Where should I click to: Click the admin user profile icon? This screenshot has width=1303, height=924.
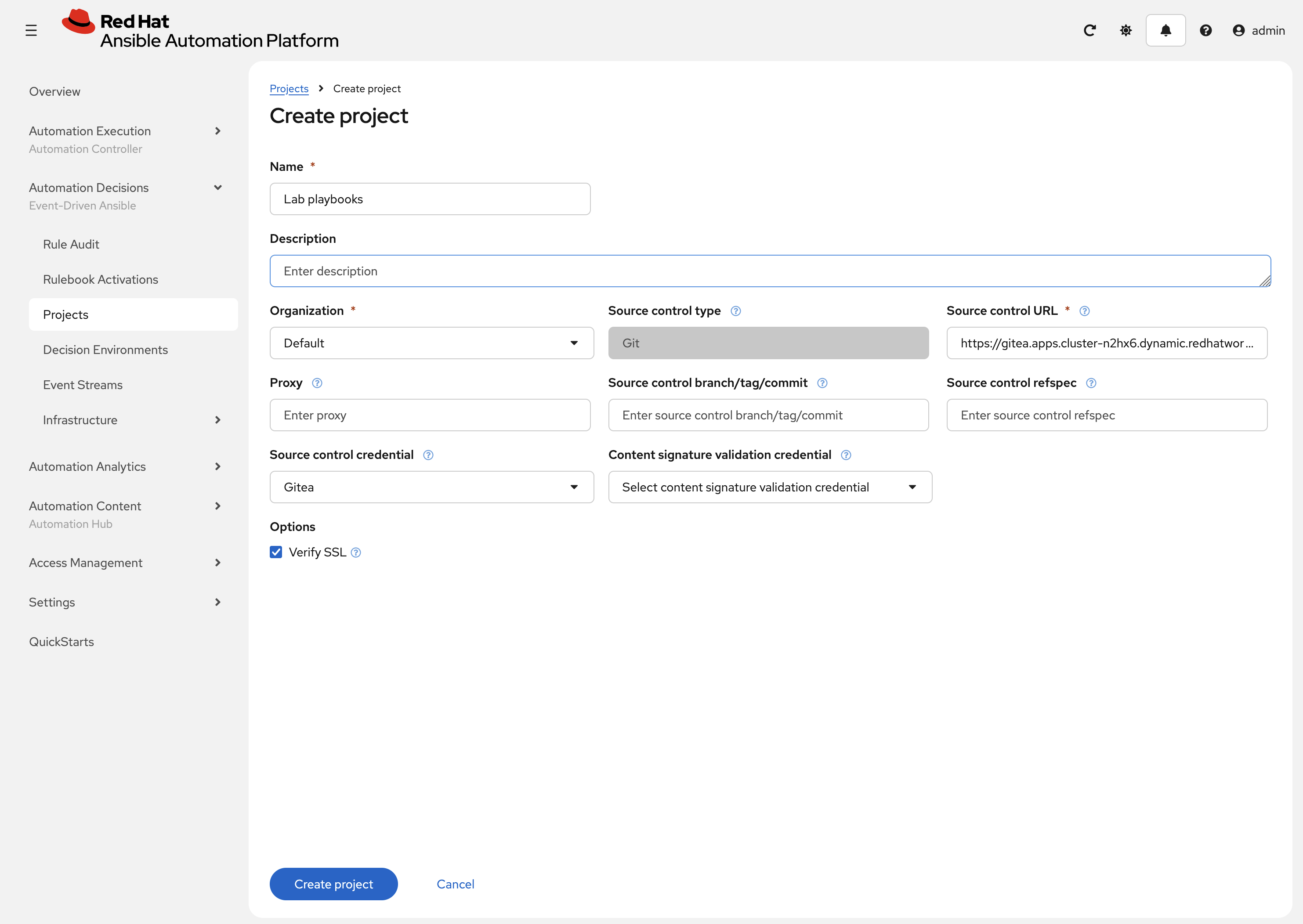coord(1239,30)
